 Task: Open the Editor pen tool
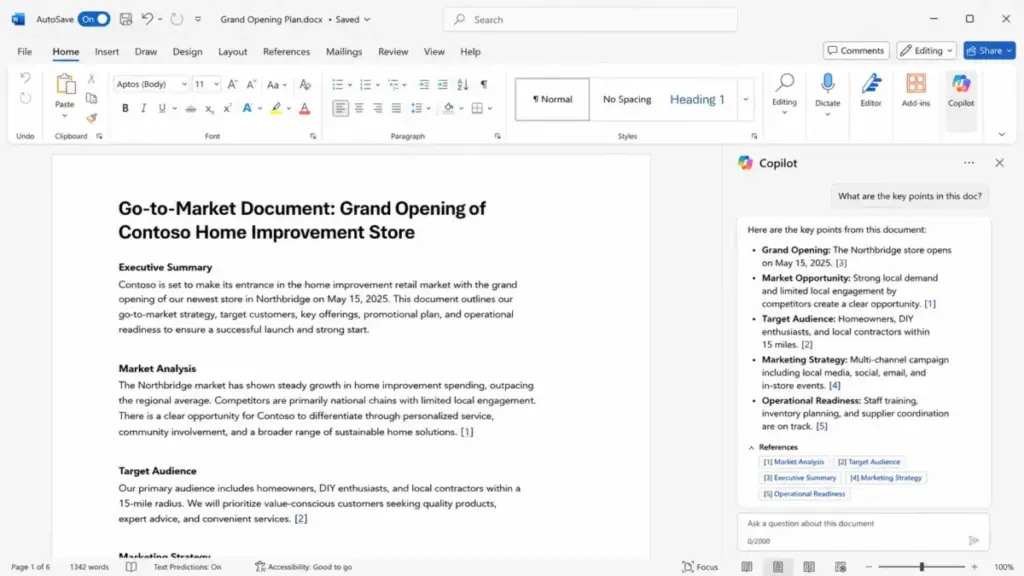pyautogui.click(x=871, y=89)
